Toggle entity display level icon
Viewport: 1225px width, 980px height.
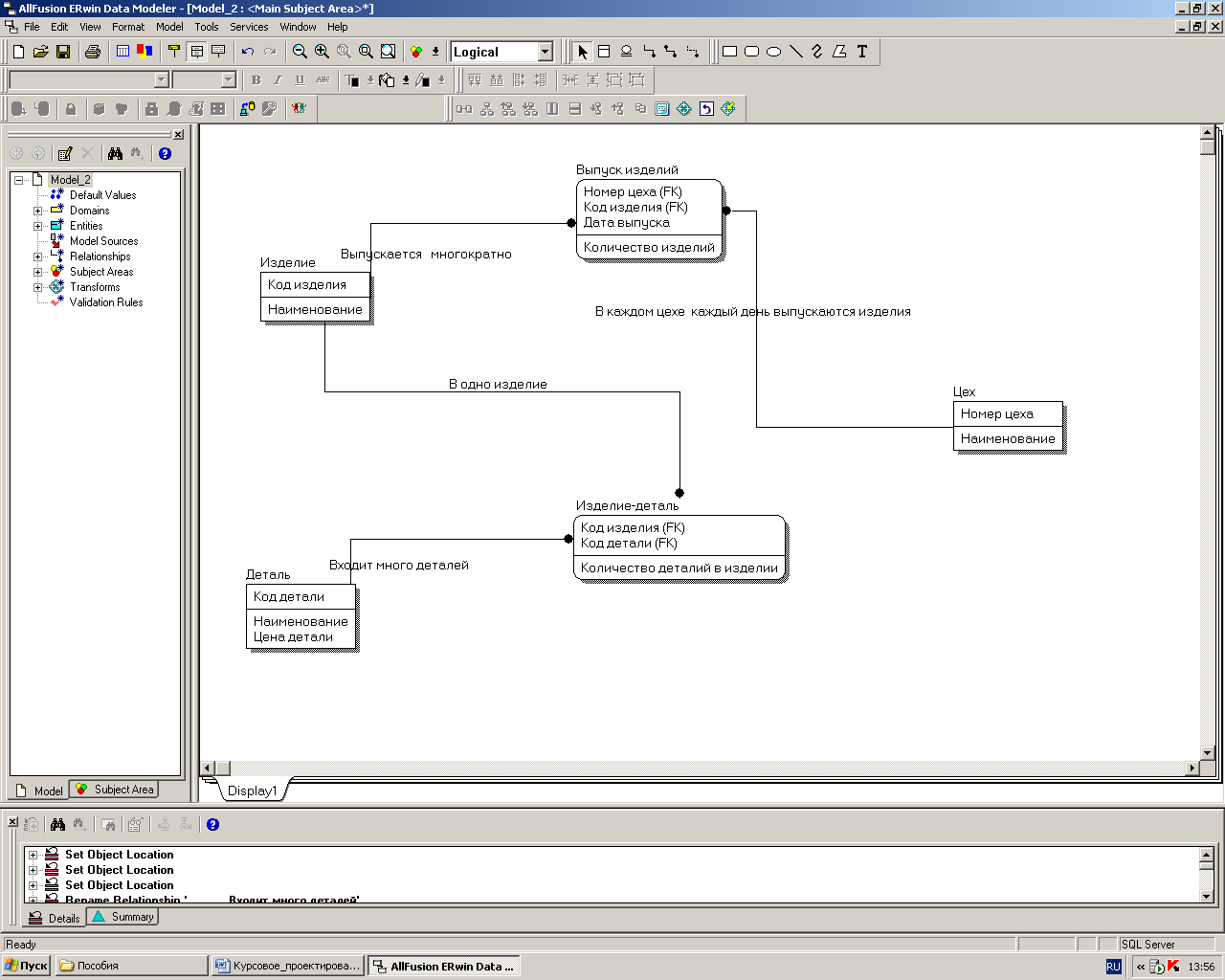click(174, 52)
